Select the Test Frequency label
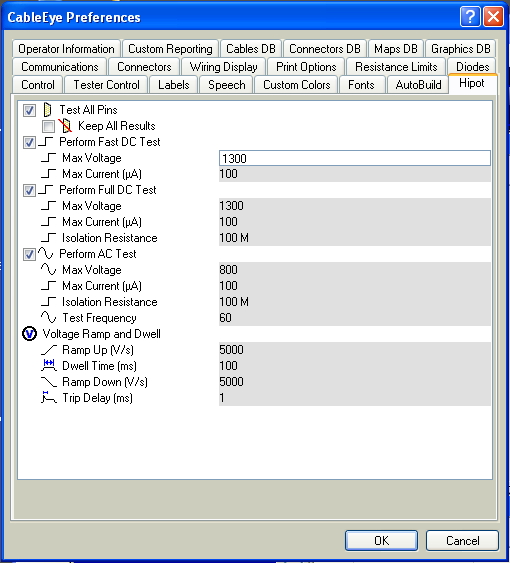 click(99, 318)
